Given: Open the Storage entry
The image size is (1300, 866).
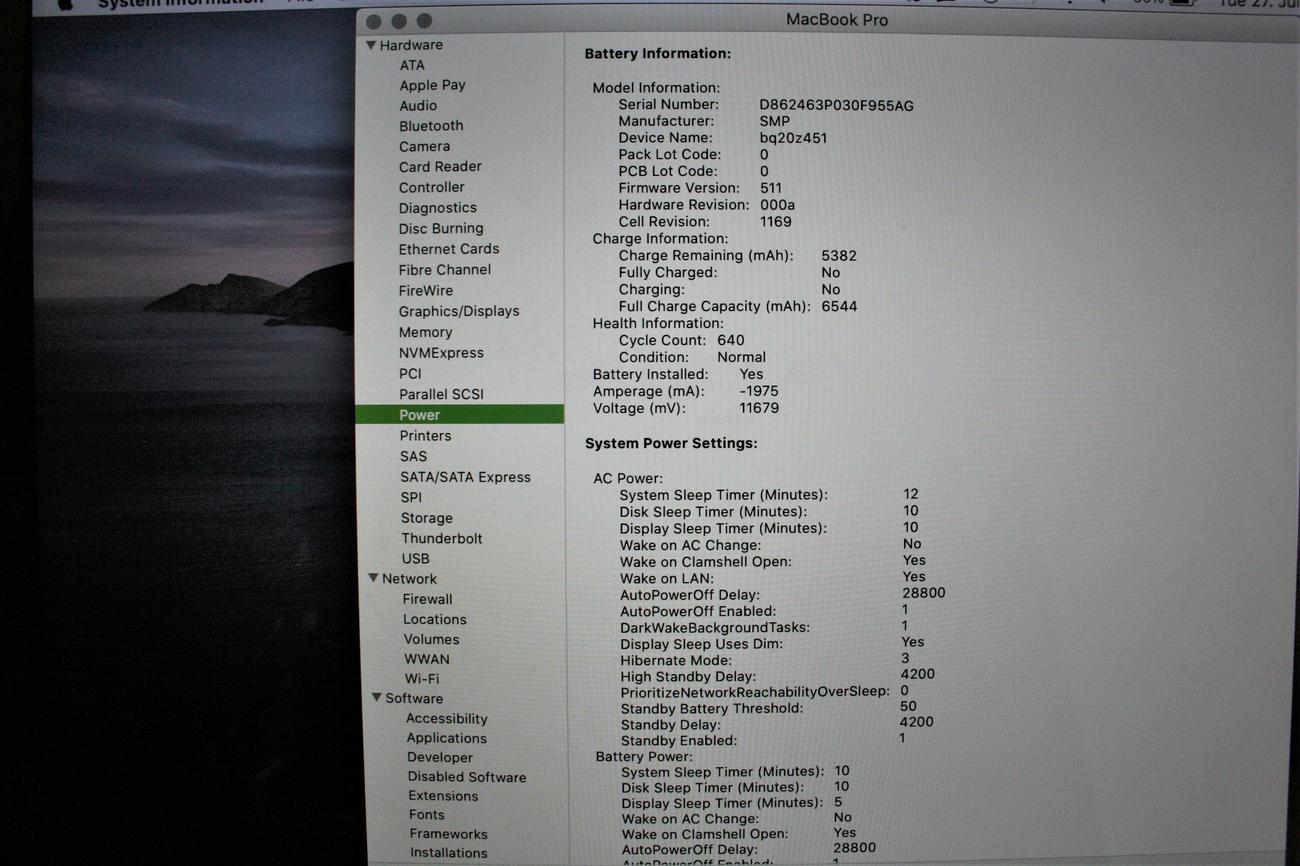Looking at the screenshot, I should [x=426, y=518].
